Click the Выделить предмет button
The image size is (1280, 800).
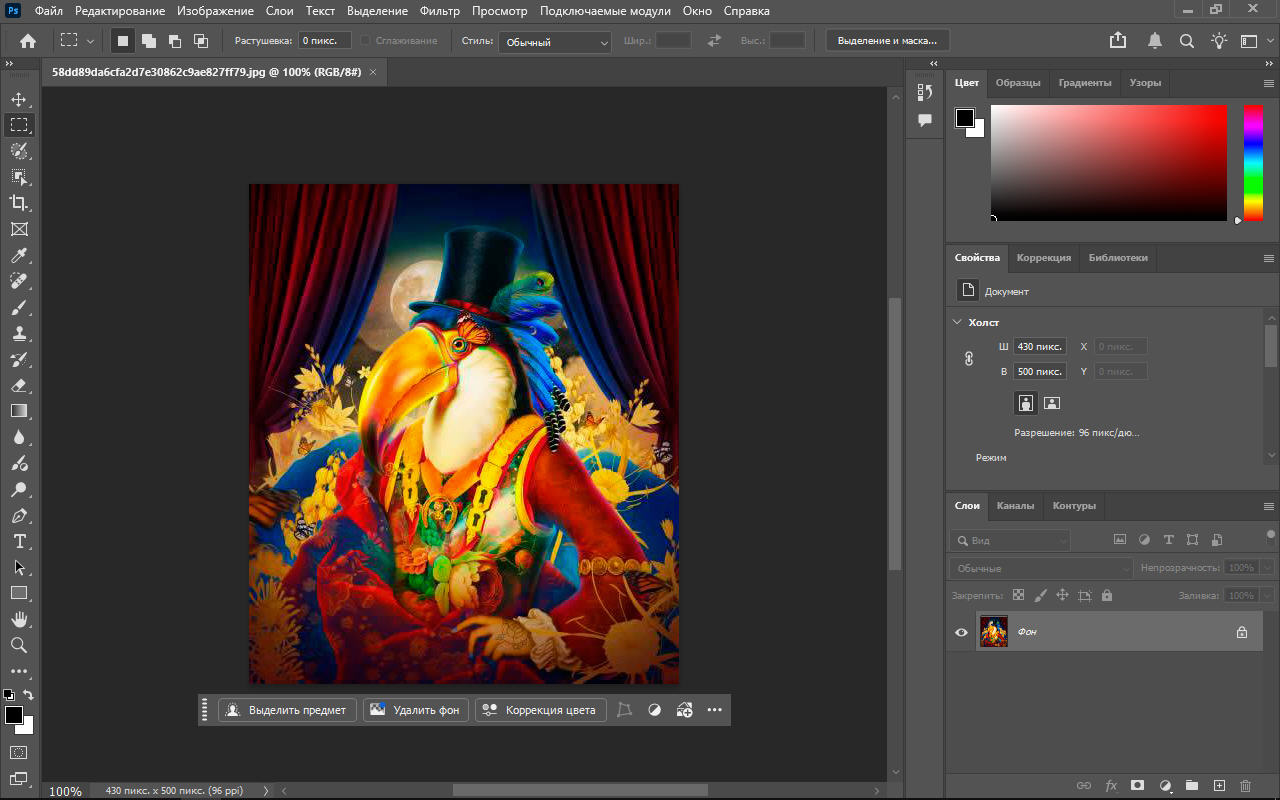(287, 710)
